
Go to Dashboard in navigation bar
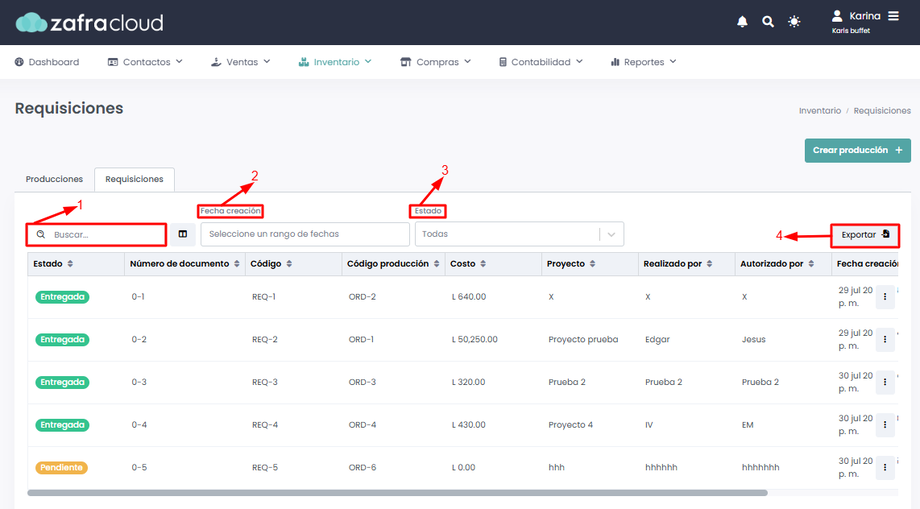tap(47, 62)
